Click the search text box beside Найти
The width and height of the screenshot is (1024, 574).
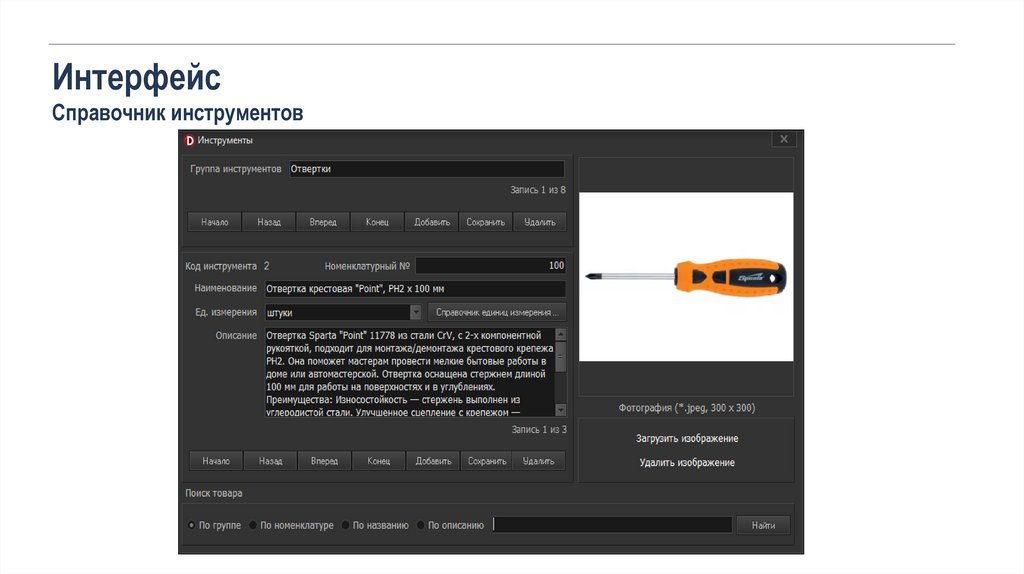tap(612, 525)
